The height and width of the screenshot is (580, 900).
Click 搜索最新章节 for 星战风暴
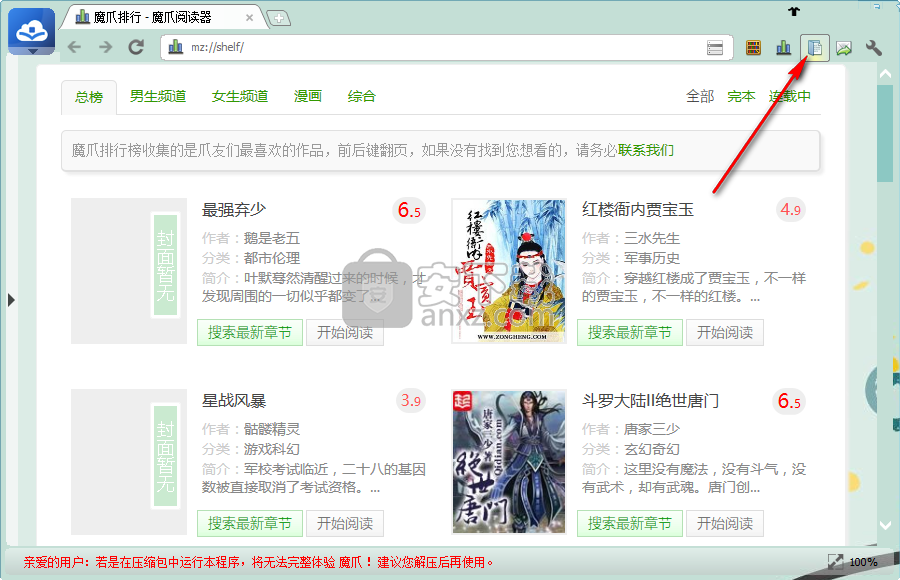(x=250, y=523)
